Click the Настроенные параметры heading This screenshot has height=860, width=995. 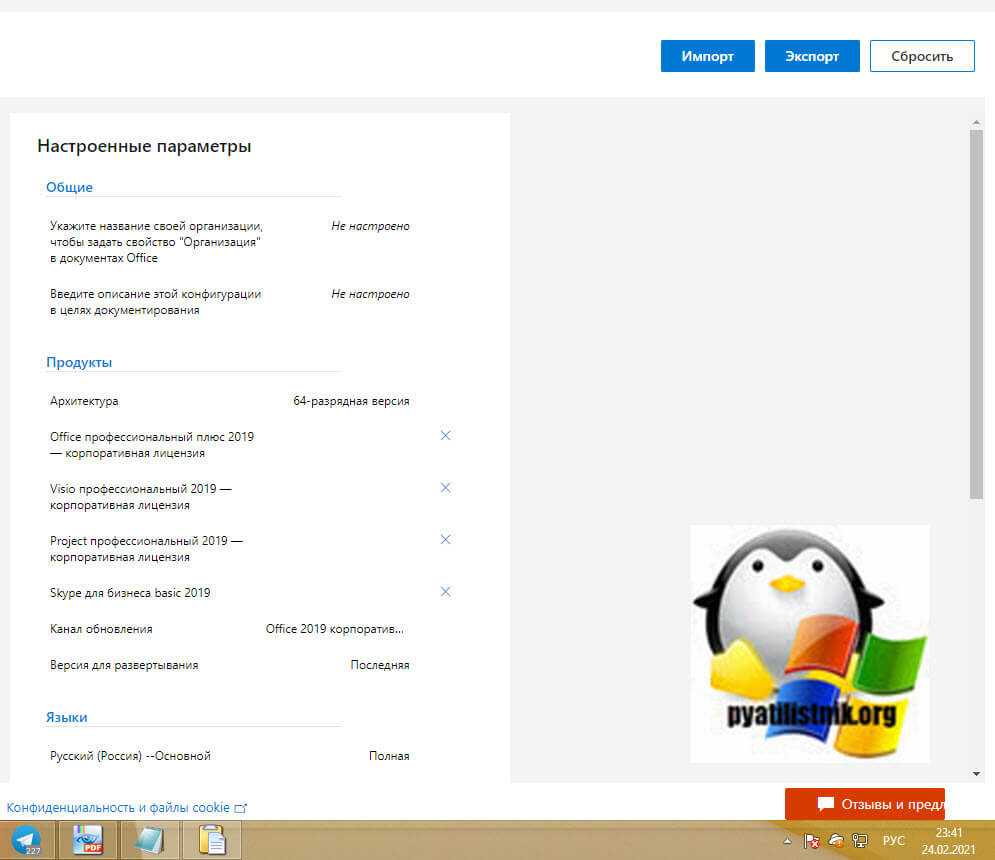[x=144, y=146]
